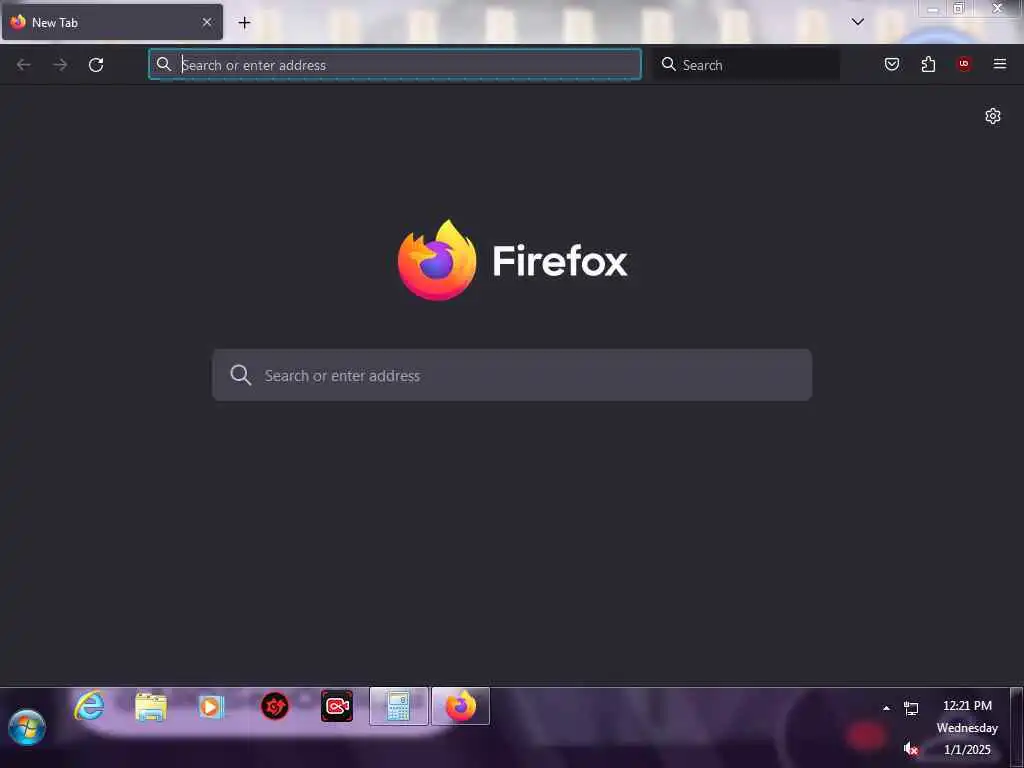
Task: Open the red camera recorder taskbar app
Action: pyautogui.click(x=337, y=706)
